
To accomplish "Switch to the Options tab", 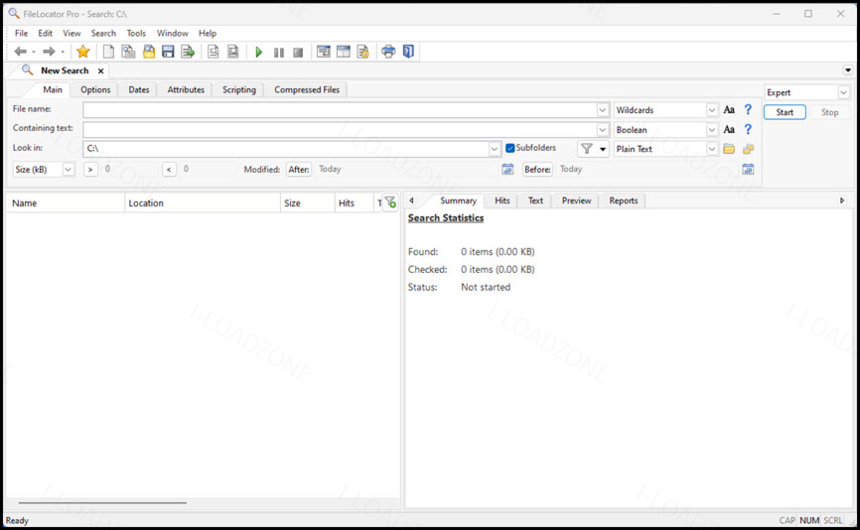I will point(95,89).
